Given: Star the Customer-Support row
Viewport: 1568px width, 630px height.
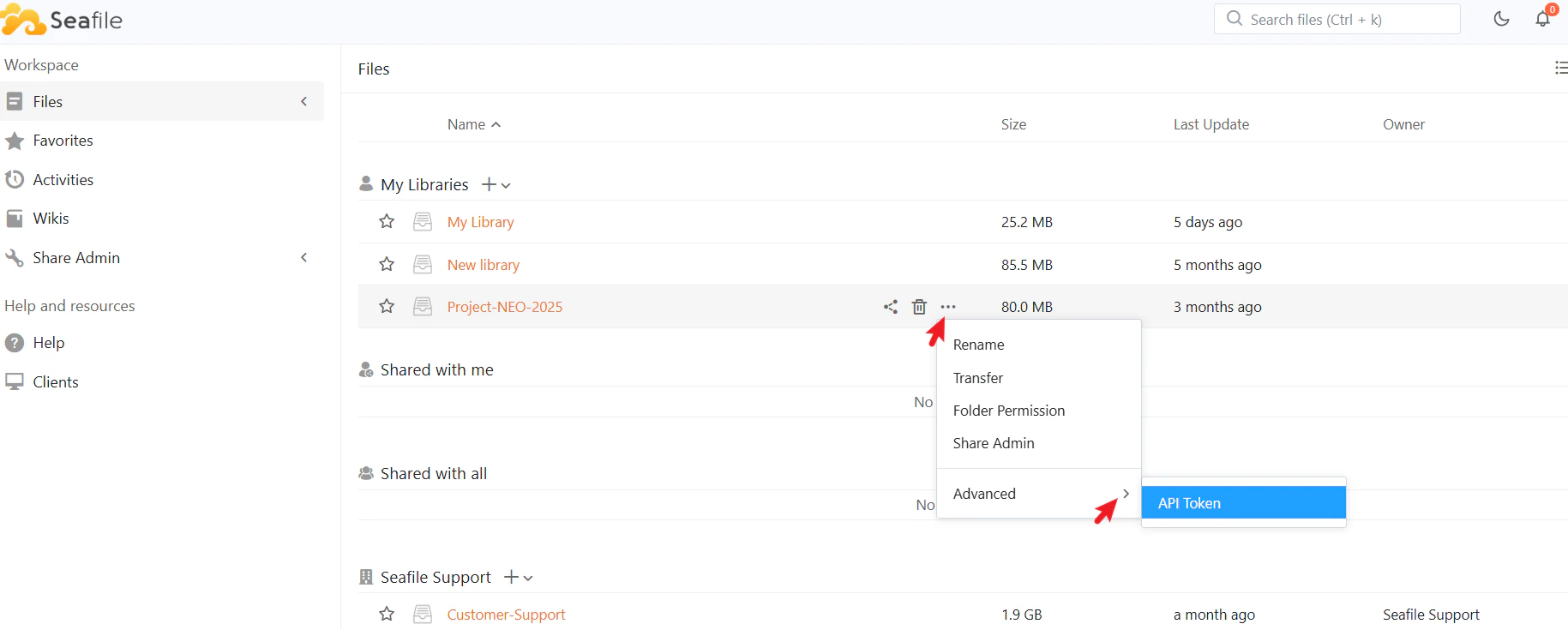Looking at the screenshot, I should (x=387, y=614).
